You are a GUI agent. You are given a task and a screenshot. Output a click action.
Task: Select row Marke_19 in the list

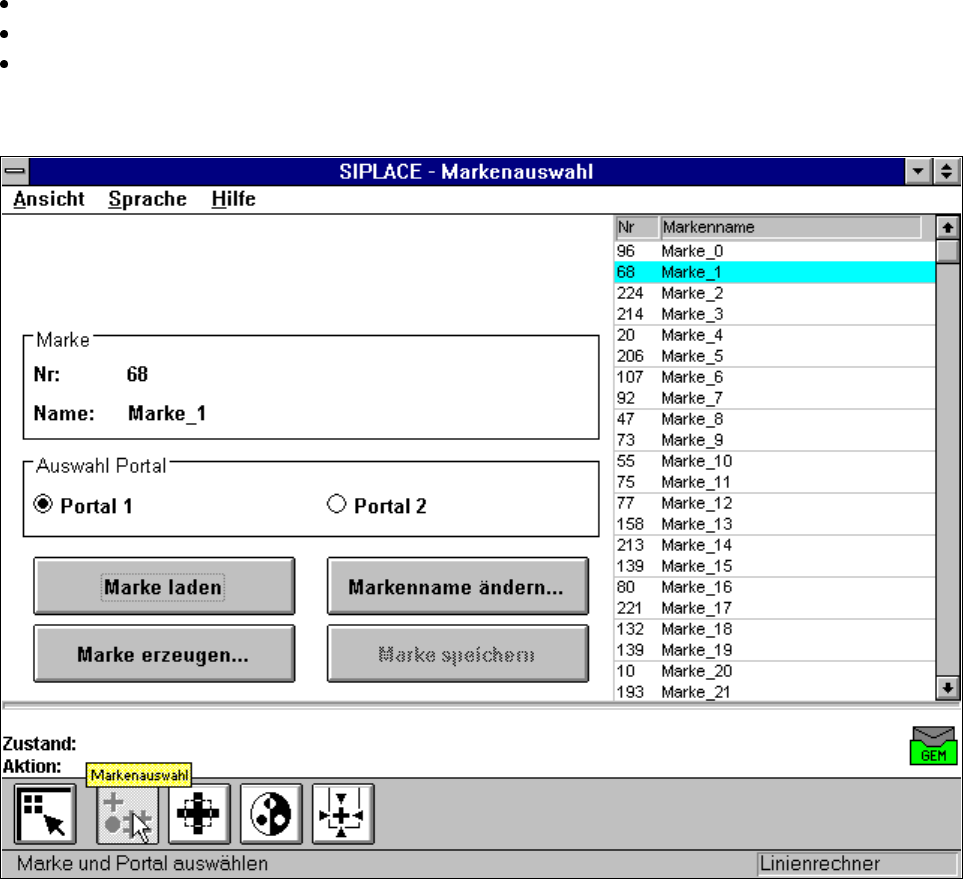(x=775, y=650)
